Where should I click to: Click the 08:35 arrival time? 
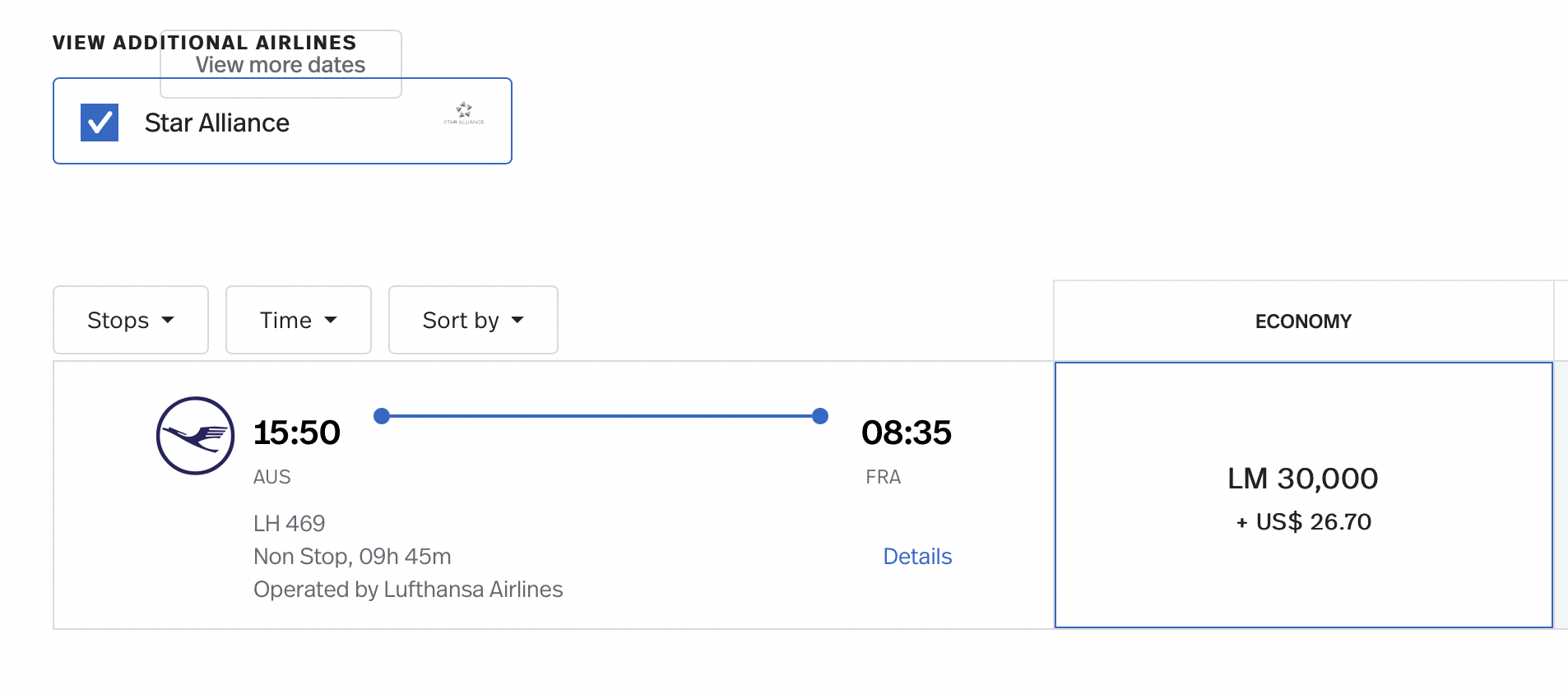[907, 433]
